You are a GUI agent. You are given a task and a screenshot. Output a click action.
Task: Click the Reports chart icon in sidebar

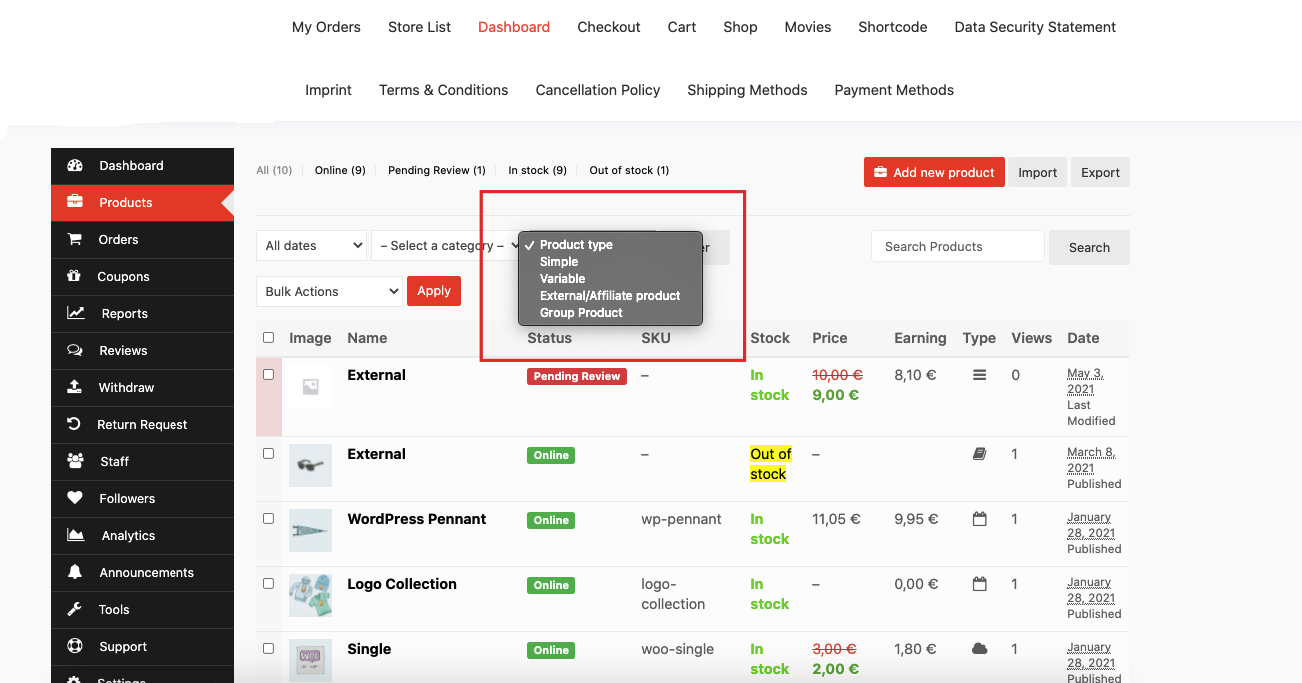76,313
